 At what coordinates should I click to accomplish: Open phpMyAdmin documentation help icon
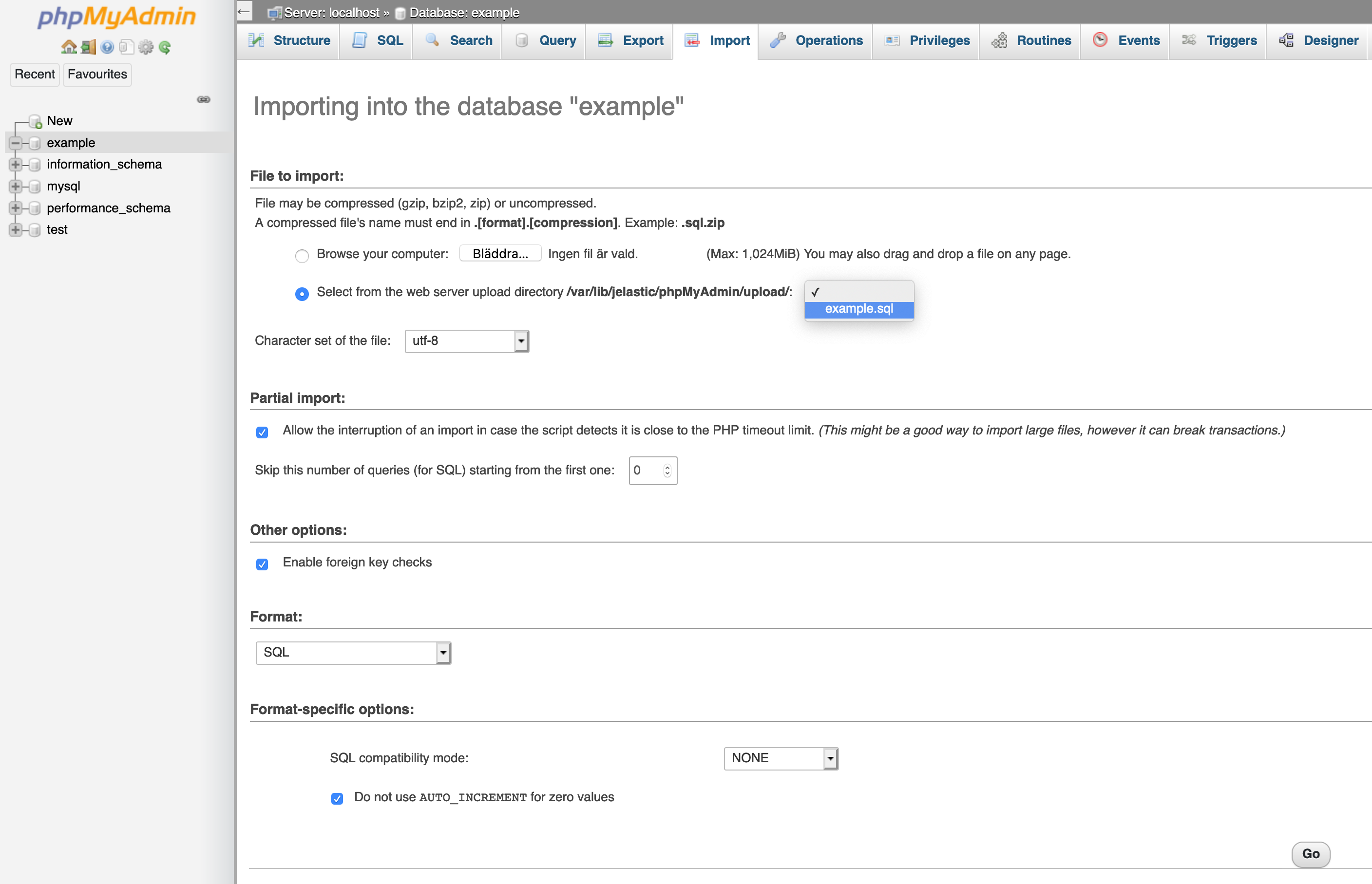point(107,47)
